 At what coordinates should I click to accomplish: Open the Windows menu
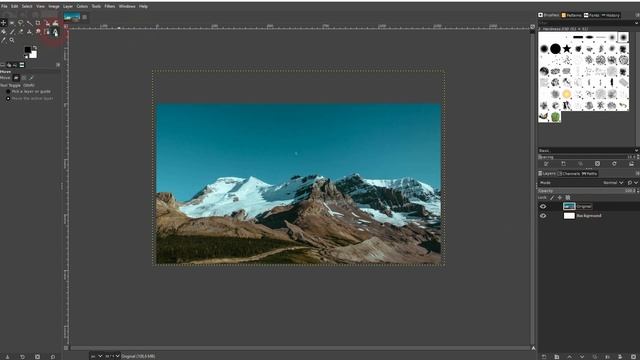tap(127, 6)
